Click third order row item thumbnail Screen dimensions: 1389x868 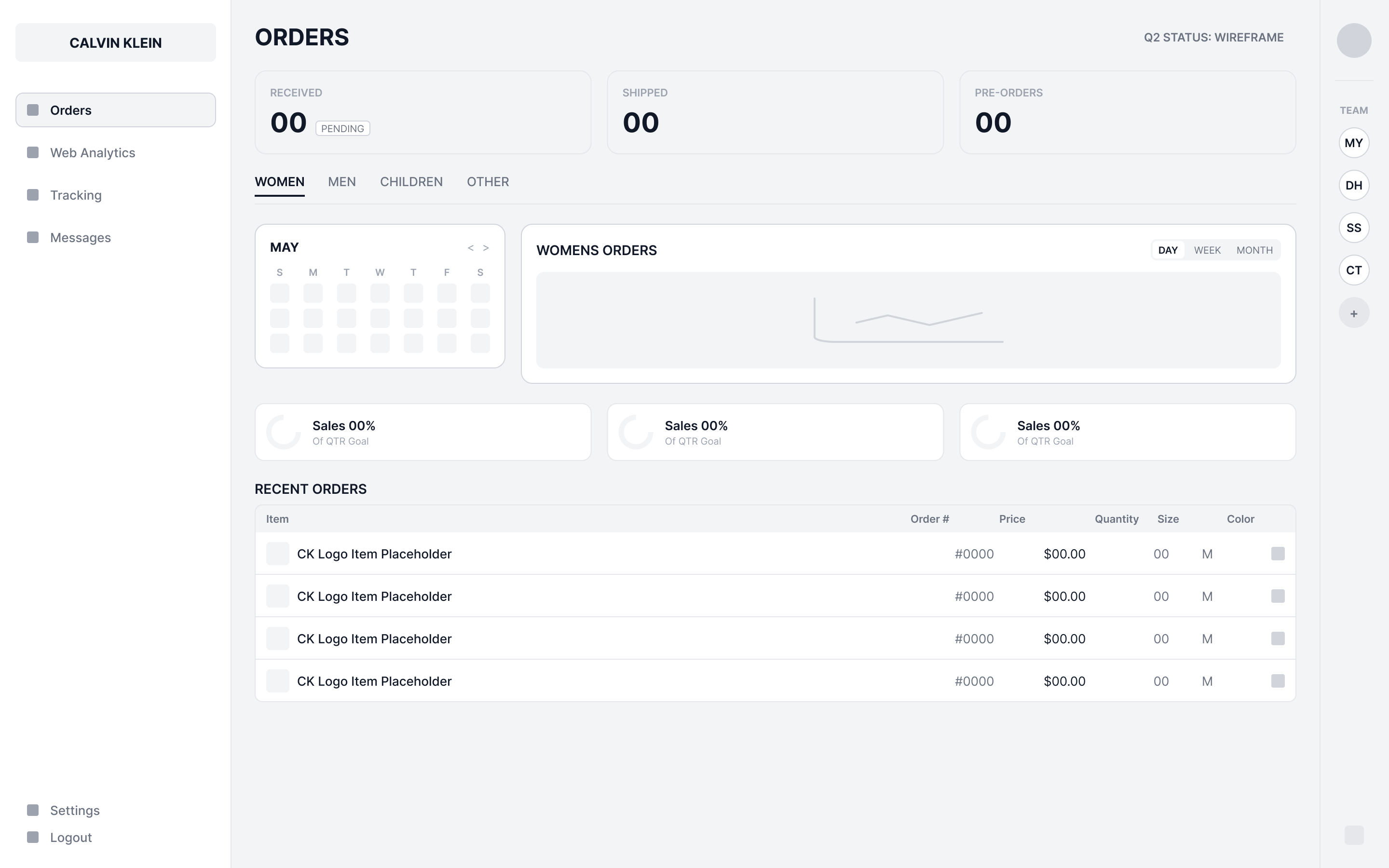pos(278,638)
